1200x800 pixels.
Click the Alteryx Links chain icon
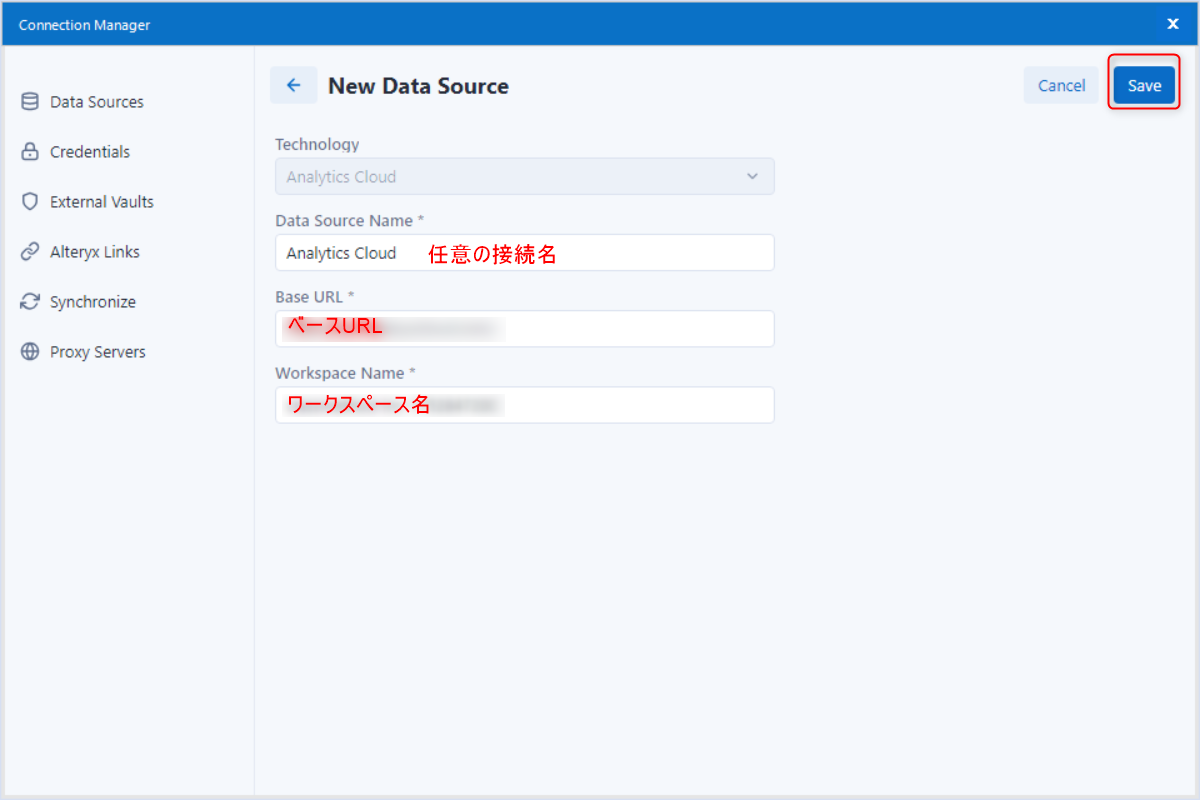click(30, 252)
